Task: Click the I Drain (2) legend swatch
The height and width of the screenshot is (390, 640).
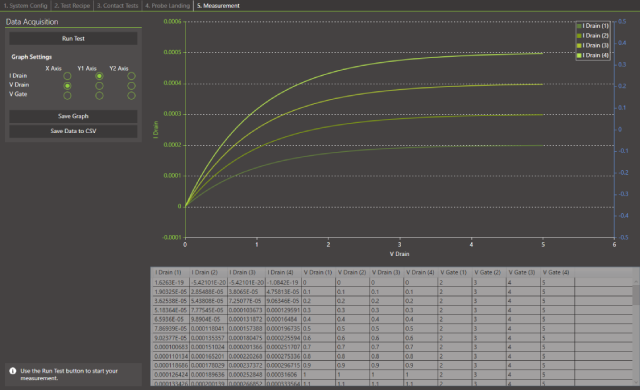Action: [x=579, y=36]
